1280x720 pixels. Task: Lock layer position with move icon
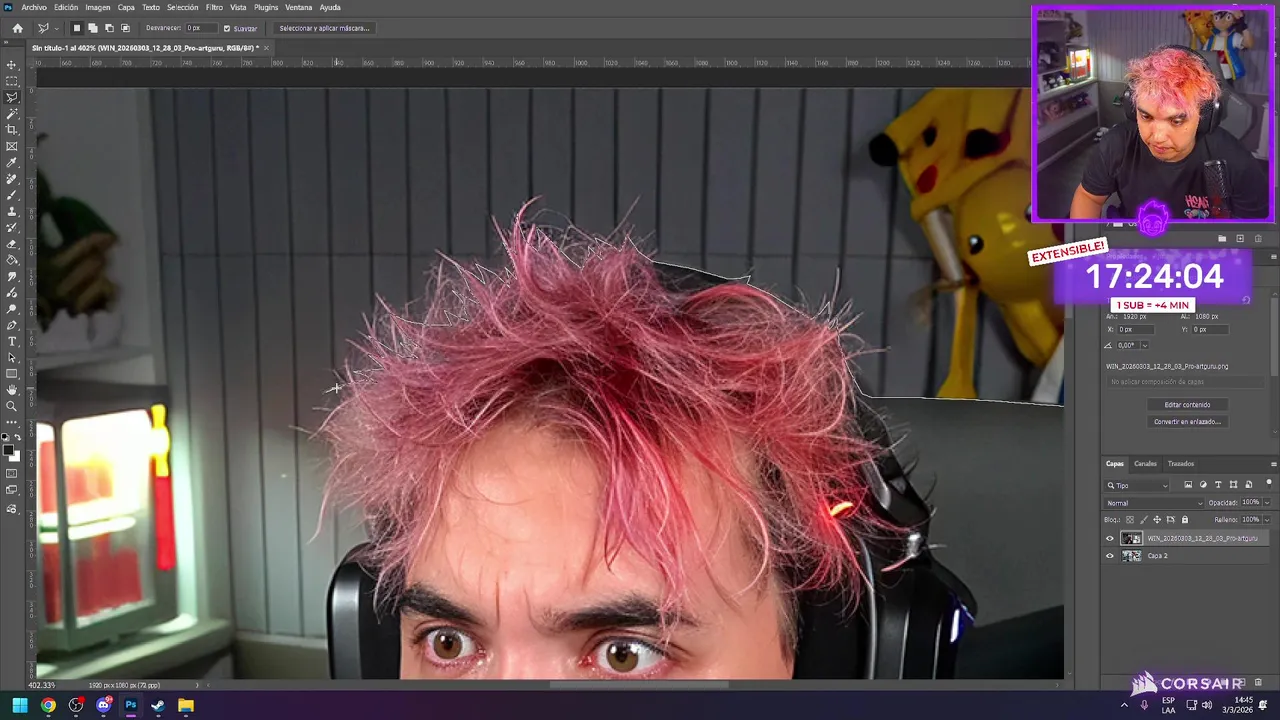pos(1157,520)
